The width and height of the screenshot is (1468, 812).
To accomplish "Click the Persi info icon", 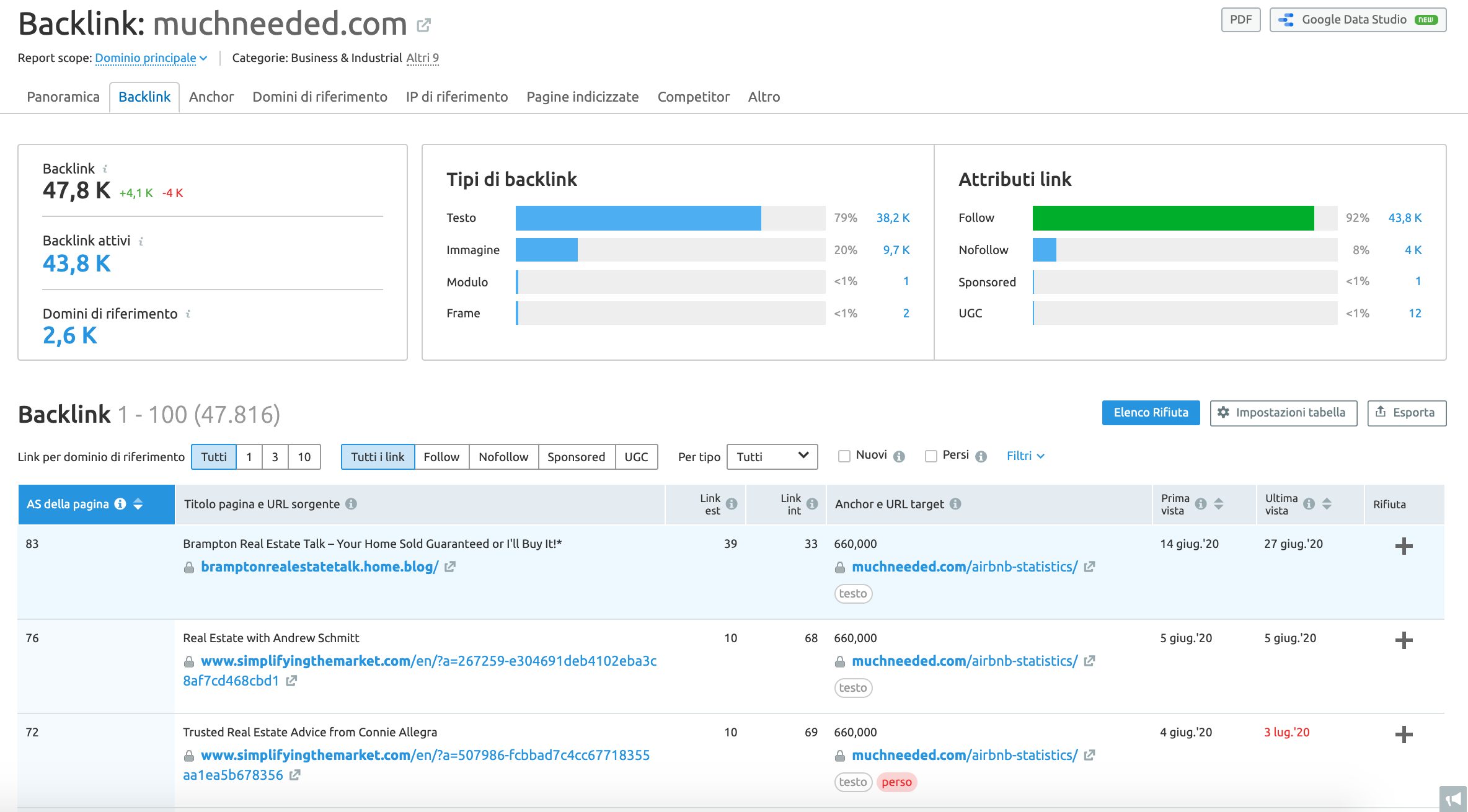I will (x=981, y=457).
